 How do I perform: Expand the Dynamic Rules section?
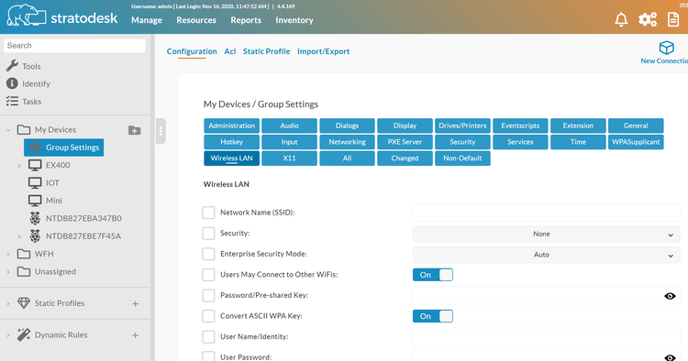[x=8, y=335]
